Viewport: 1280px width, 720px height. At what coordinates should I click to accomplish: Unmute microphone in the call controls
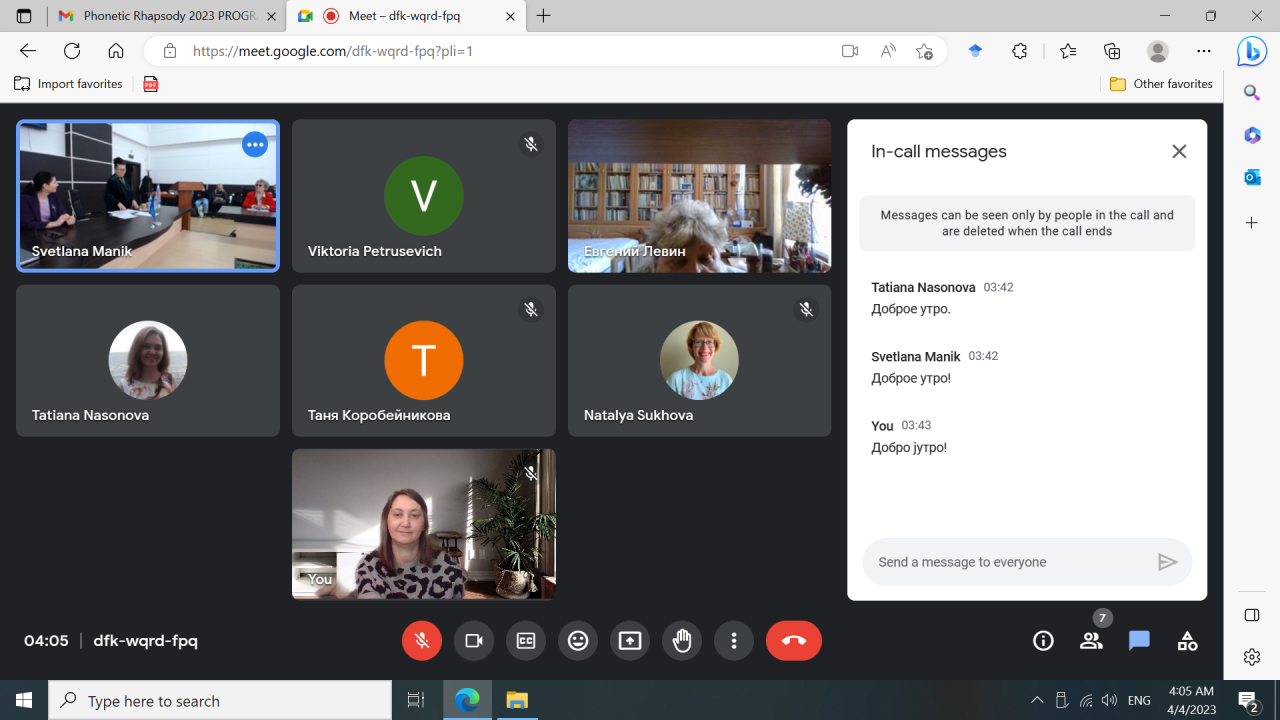[422, 641]
